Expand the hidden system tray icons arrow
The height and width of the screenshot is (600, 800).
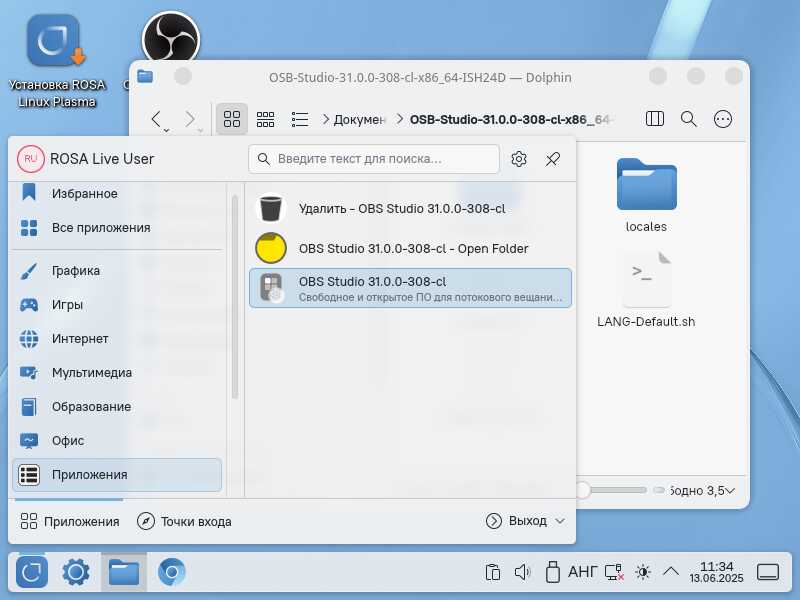pos(671,572)
